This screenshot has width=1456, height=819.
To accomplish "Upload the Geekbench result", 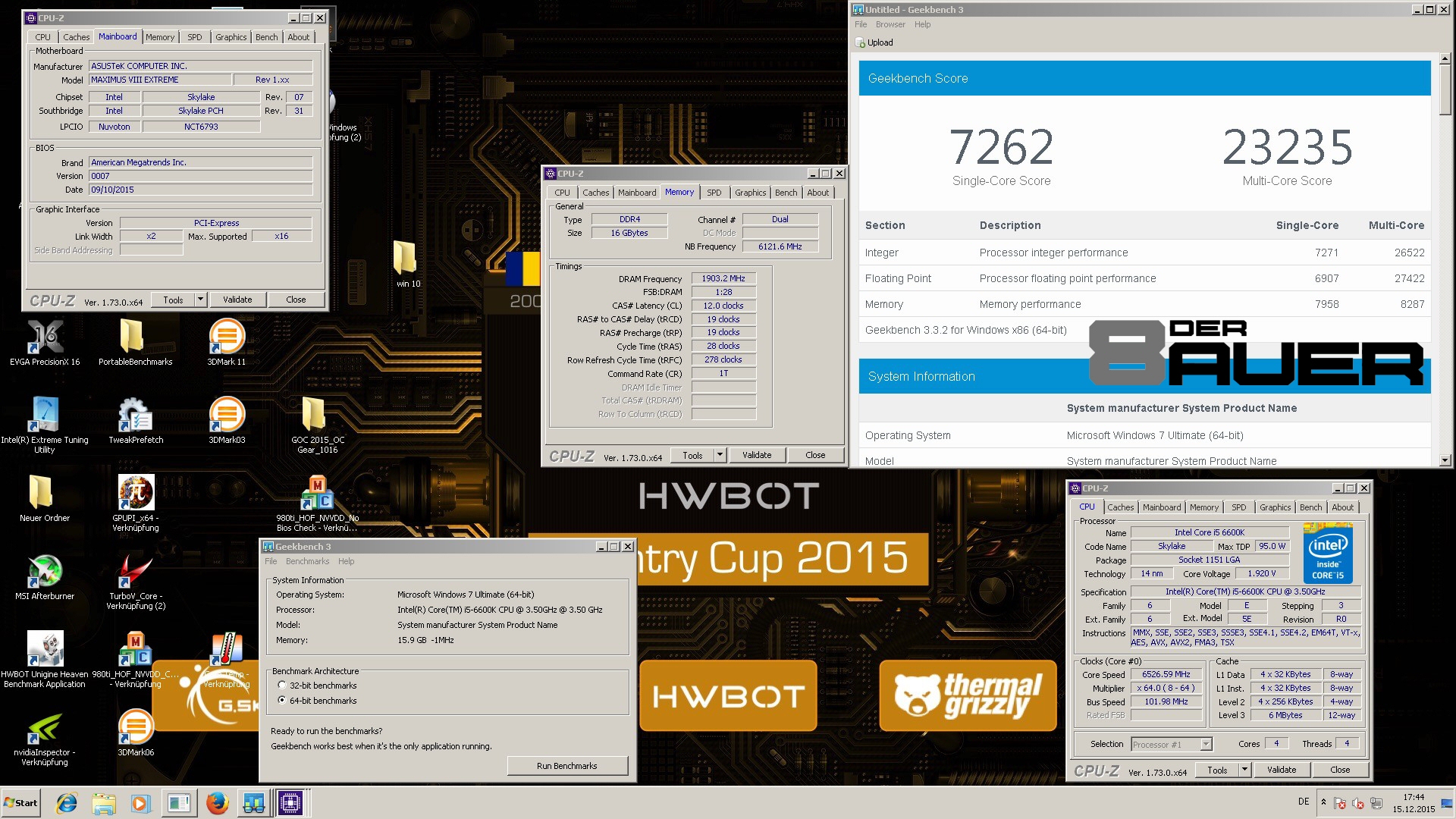I will click(x=874, y=42).
